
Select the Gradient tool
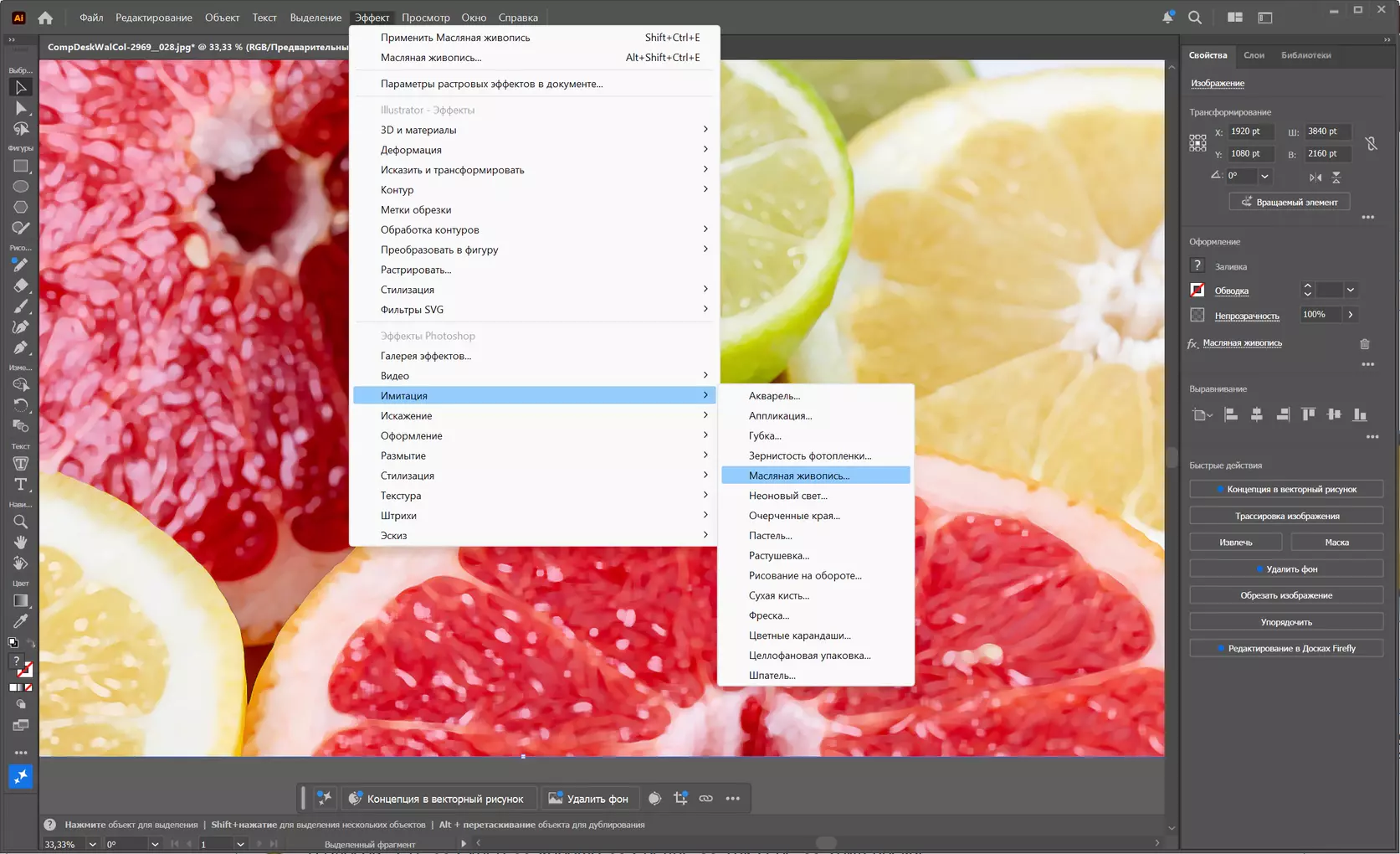[x=20, y=600]
